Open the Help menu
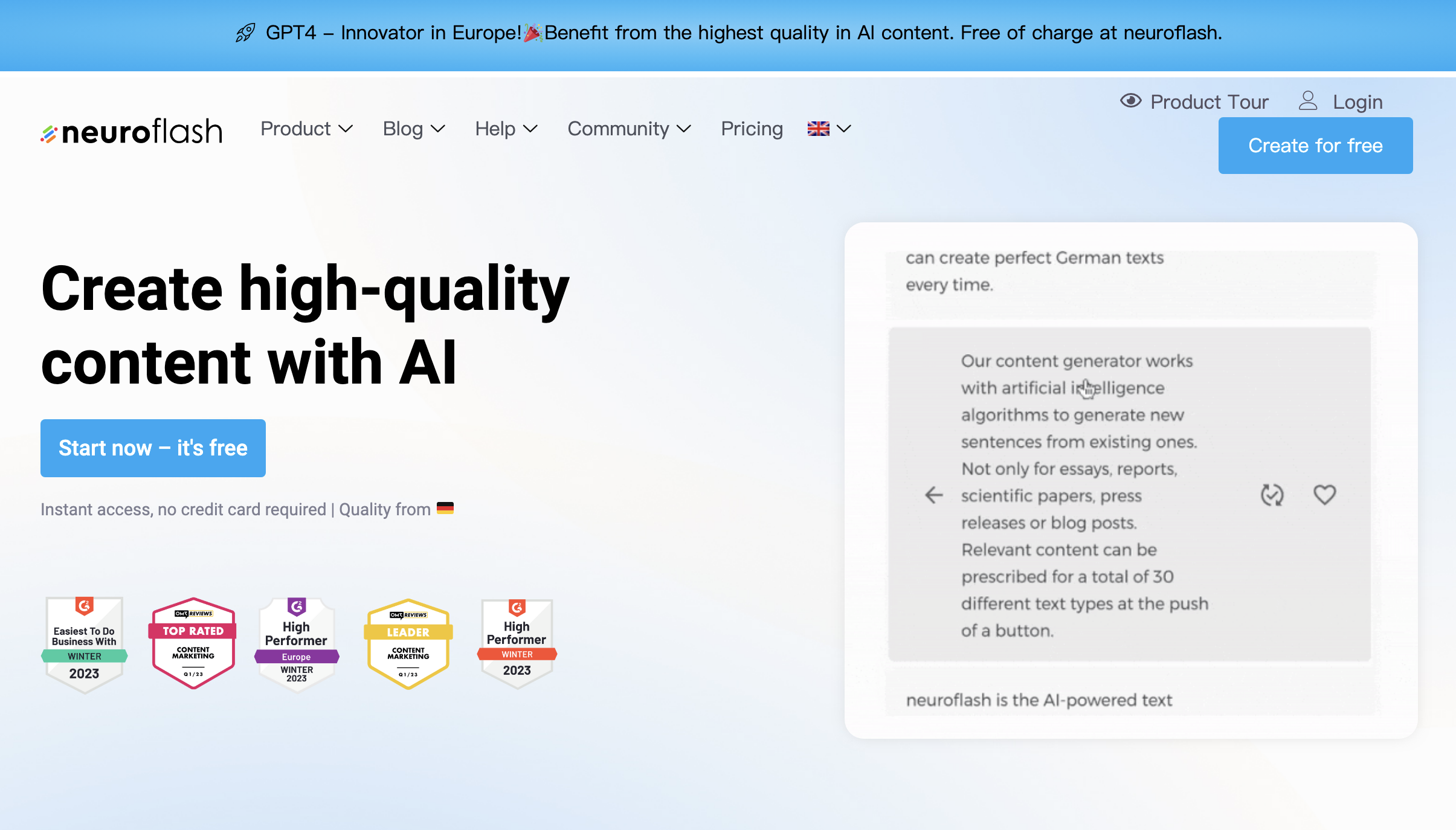1456x830 pixels. 505,128
